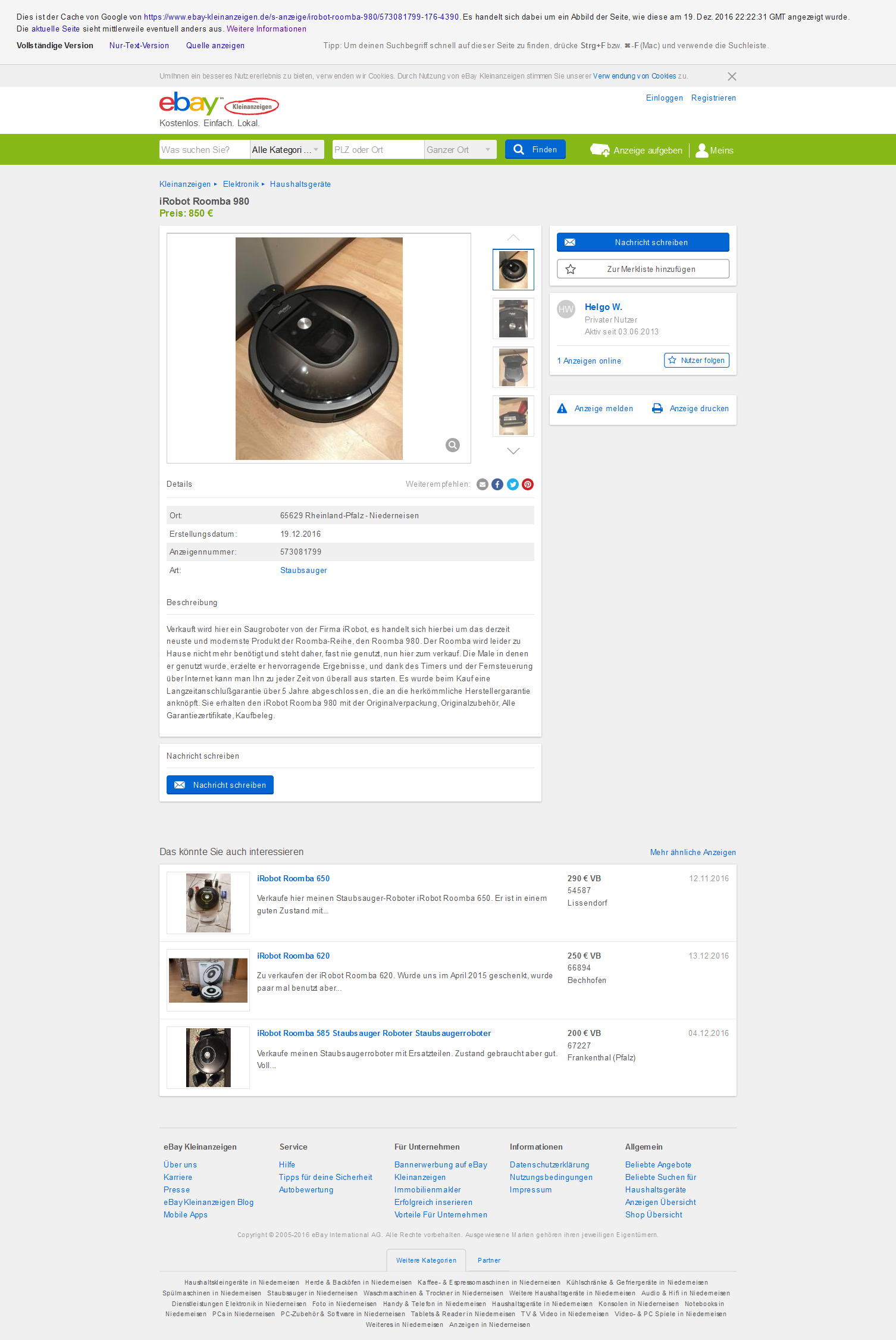This screenshot has height=1340, width=896.
Task: Open the iRobot Roomba 650 listing
Action: [x=293, y=878]
